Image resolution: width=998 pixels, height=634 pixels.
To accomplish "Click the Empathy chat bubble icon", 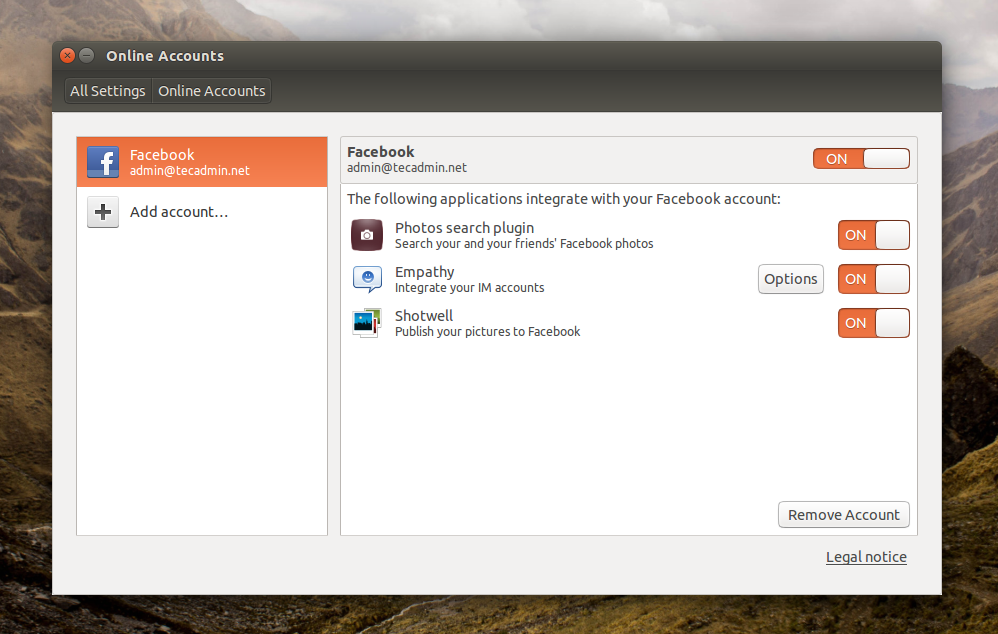I will pyautogui.click(x=367, y=279).
